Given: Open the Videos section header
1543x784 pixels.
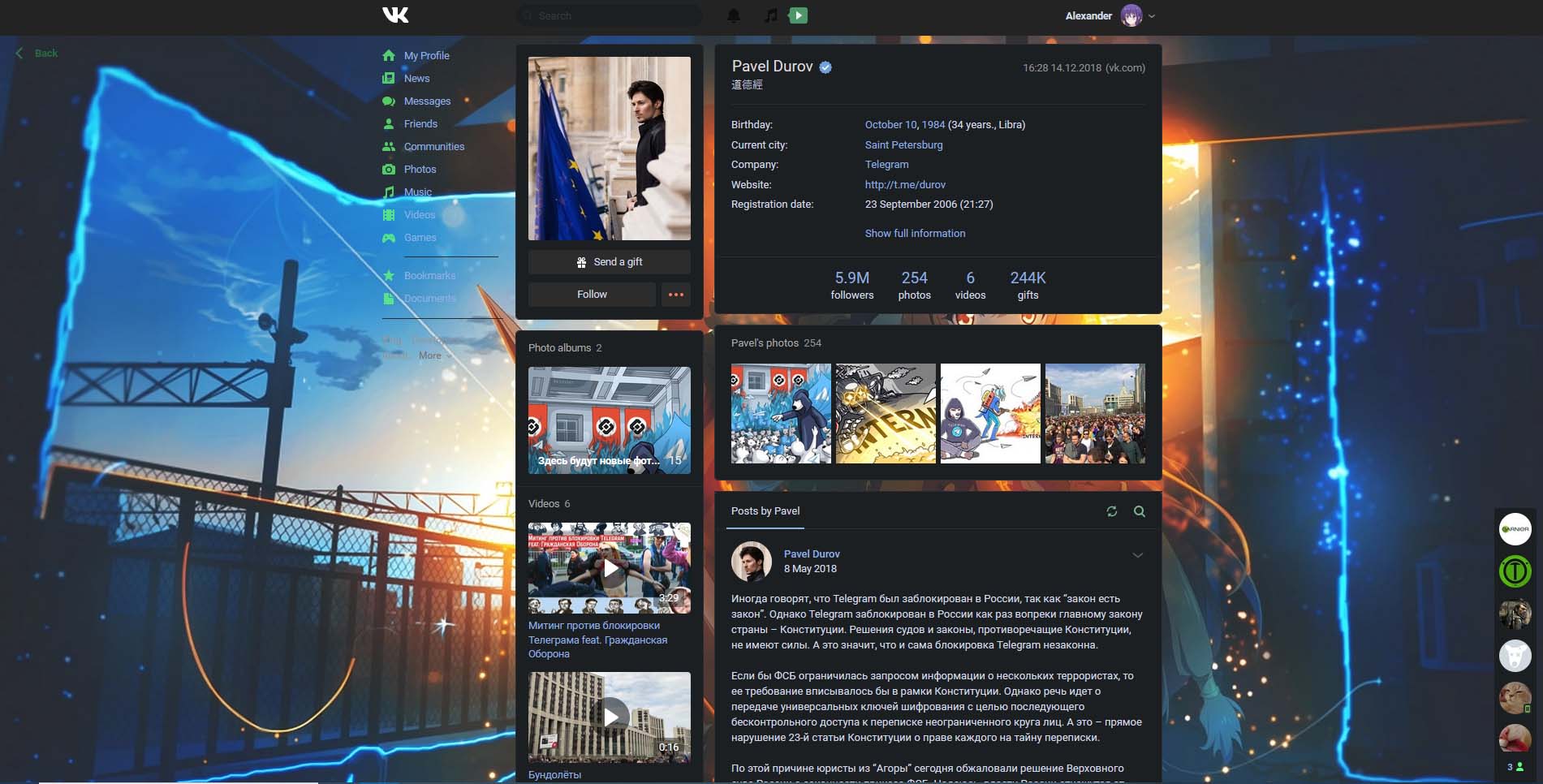Looking at the screenshot, I should [550, 503].
